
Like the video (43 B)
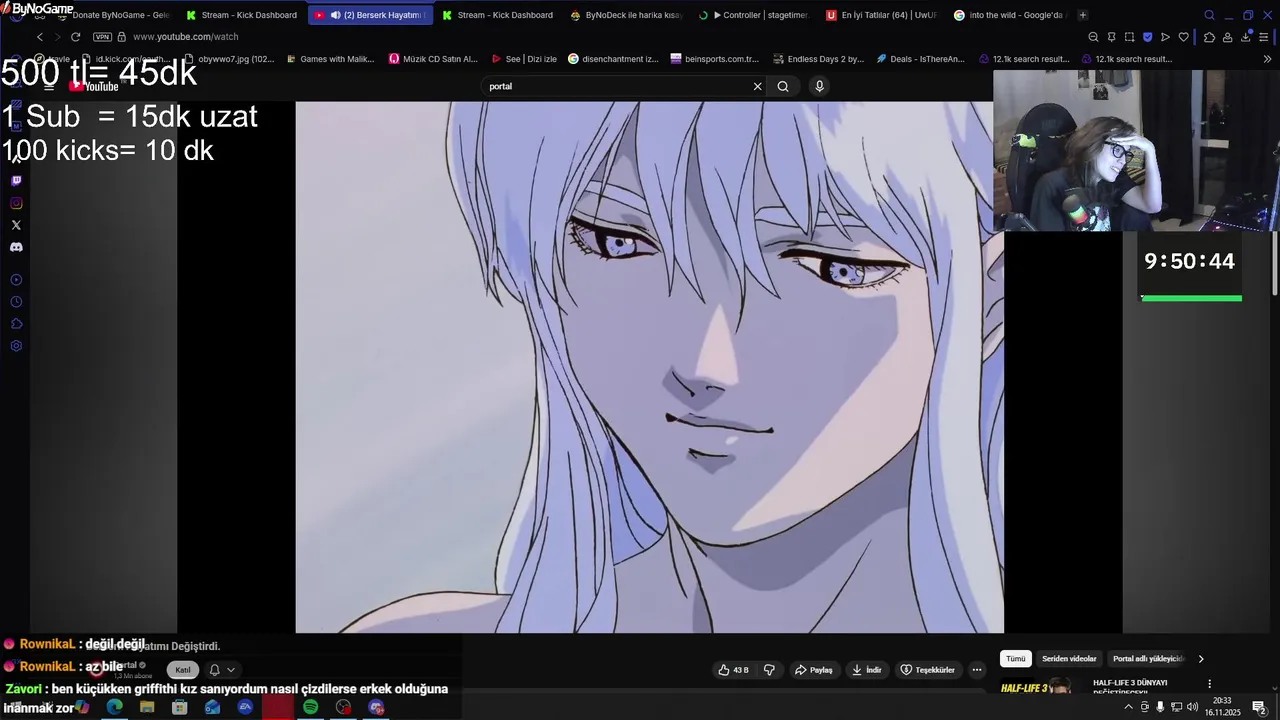733,670
